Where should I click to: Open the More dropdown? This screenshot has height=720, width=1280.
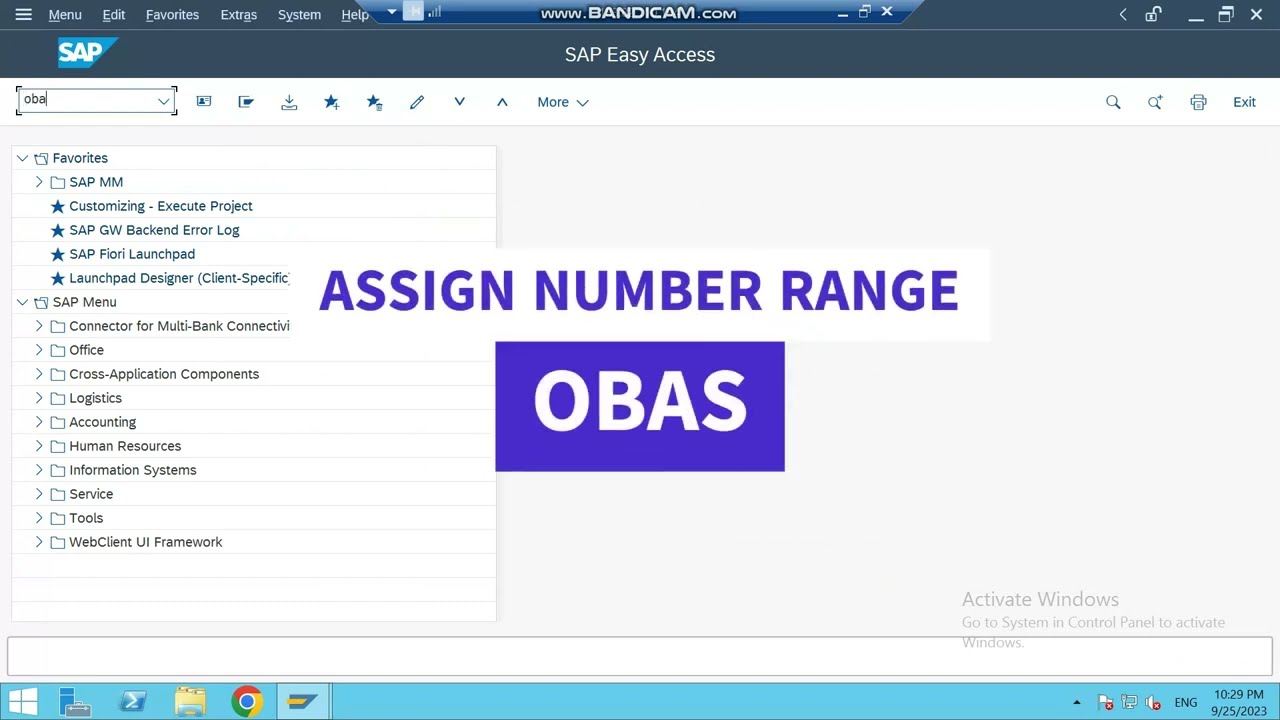(x=563, y=102)
